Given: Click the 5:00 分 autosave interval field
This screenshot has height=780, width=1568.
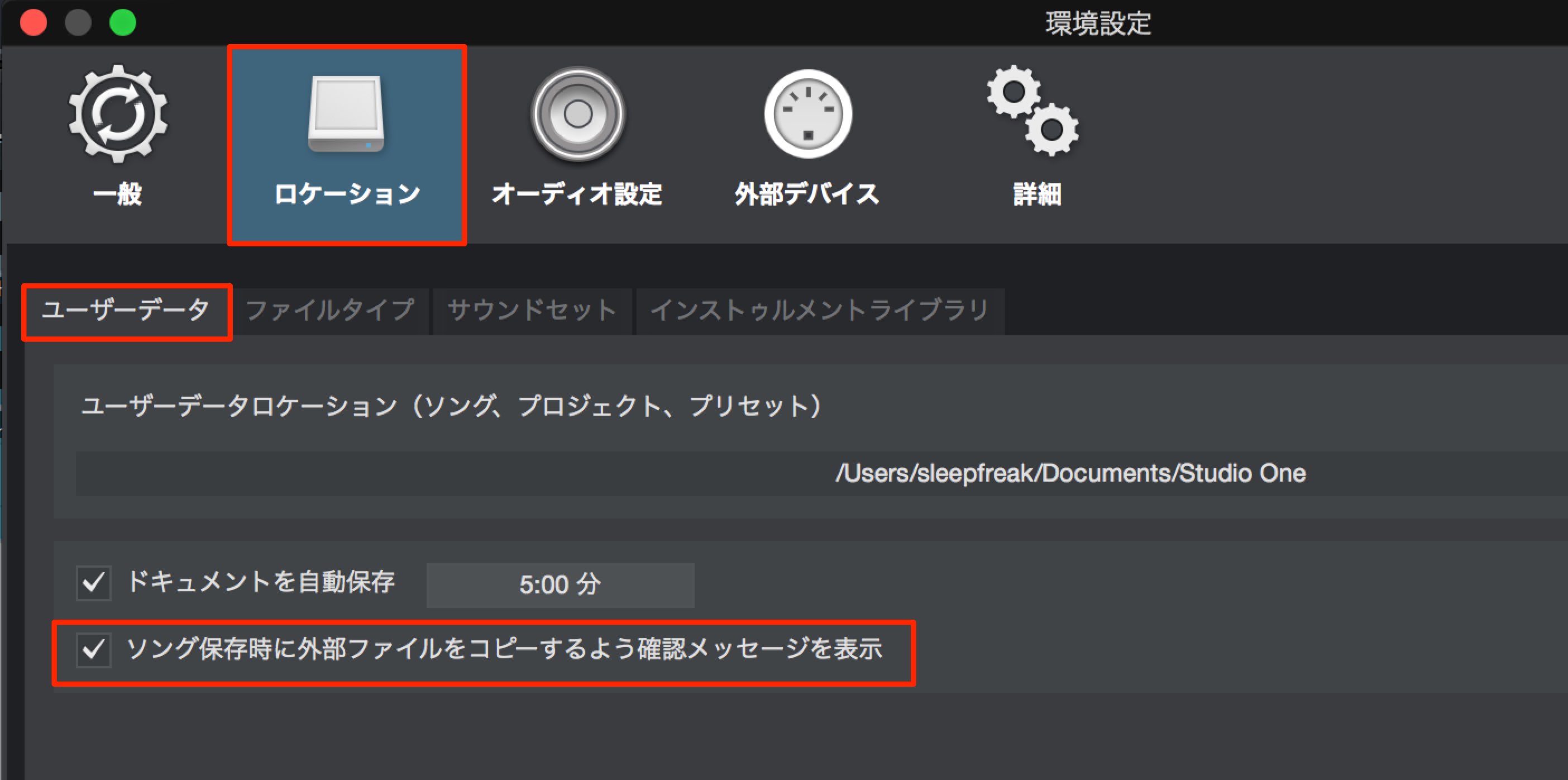Looking at the screenshot, I should [560, 584].
